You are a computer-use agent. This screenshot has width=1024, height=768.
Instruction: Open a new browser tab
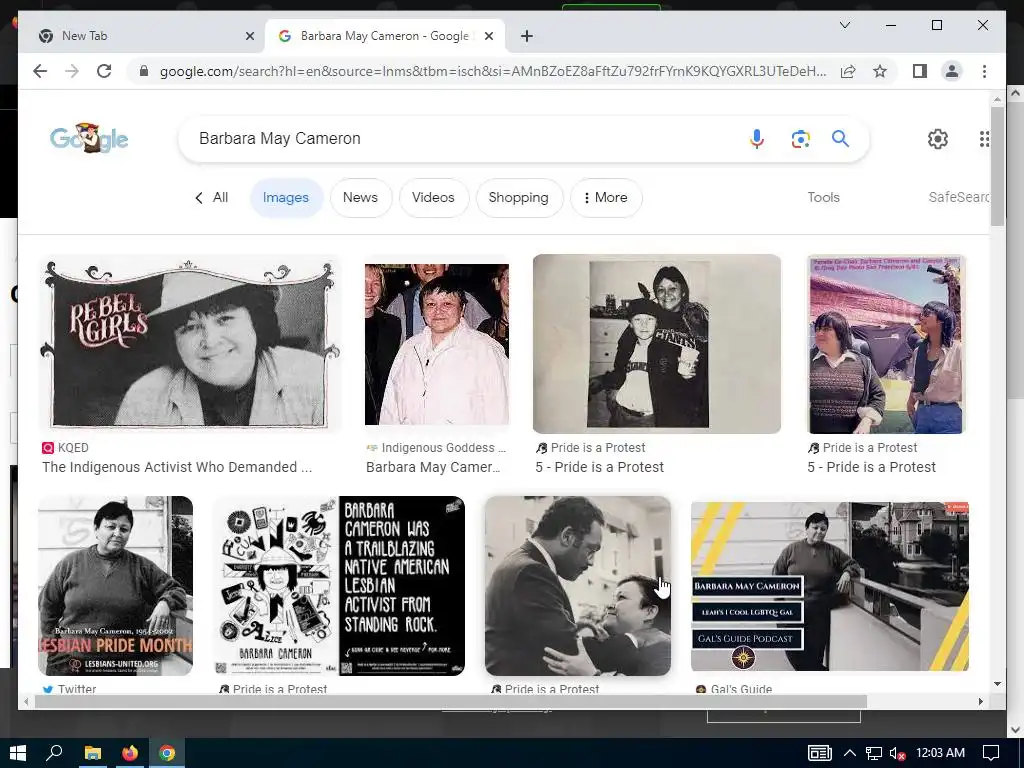pos(527,36)
